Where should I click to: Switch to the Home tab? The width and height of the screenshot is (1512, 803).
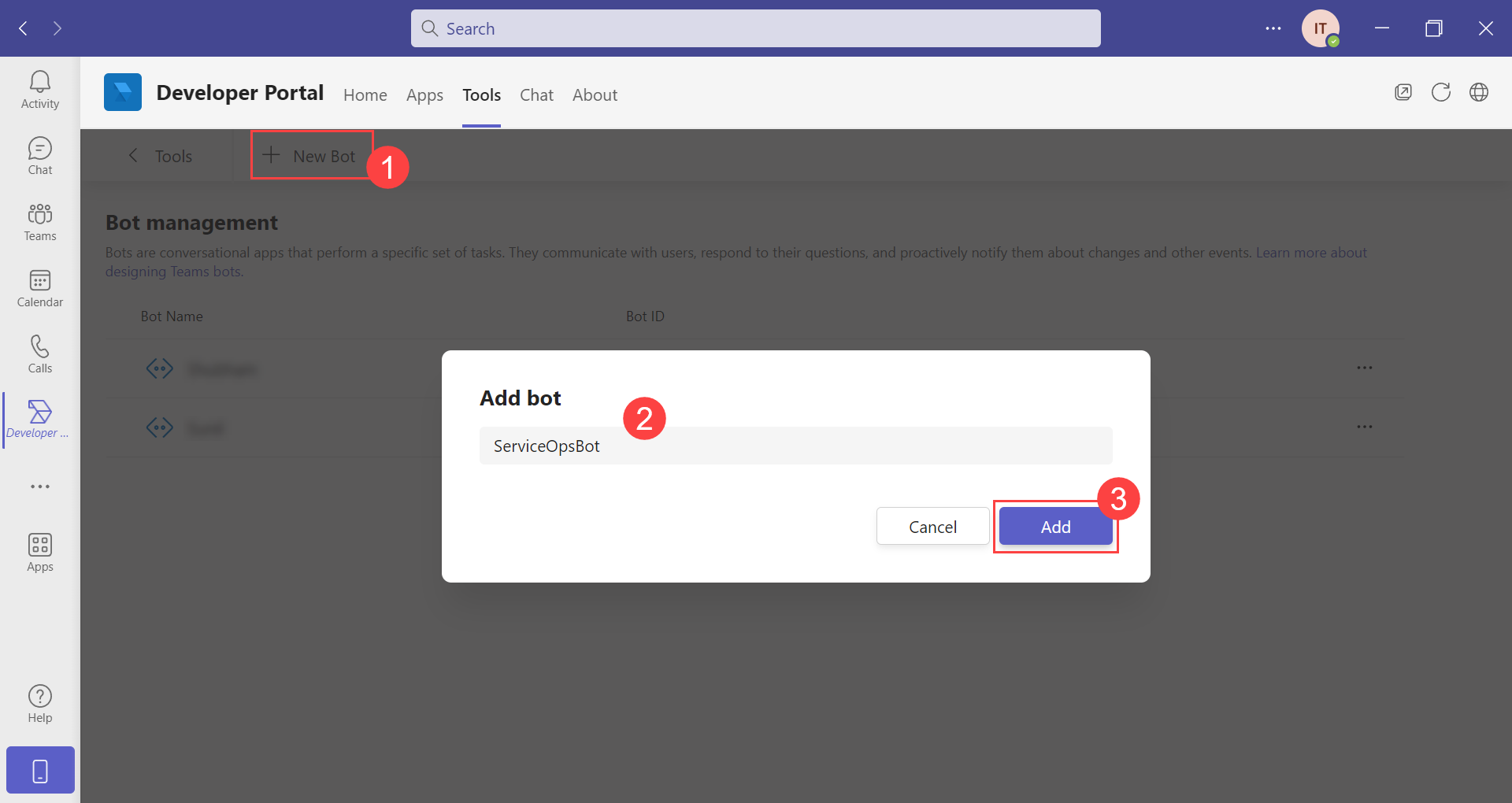(x=365, y=94)
